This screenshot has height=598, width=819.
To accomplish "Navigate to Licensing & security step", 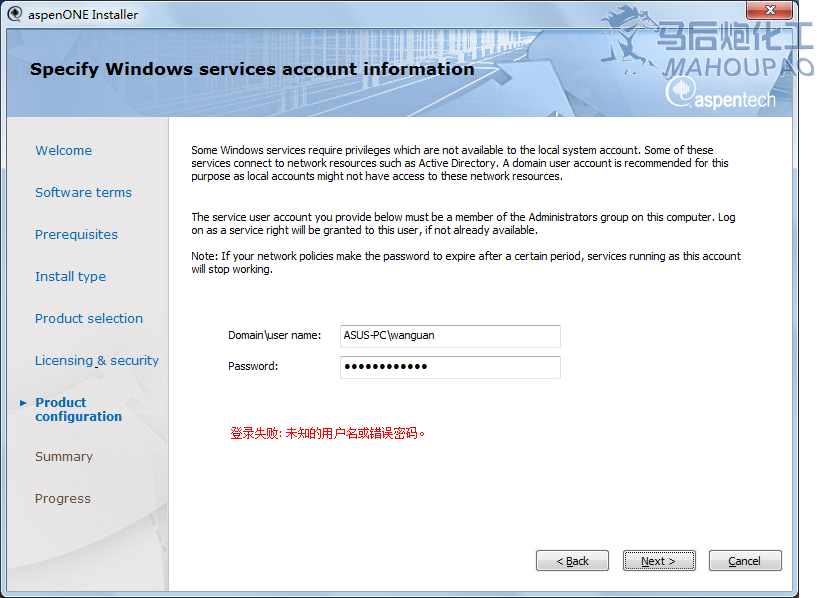I will [97, 360].
